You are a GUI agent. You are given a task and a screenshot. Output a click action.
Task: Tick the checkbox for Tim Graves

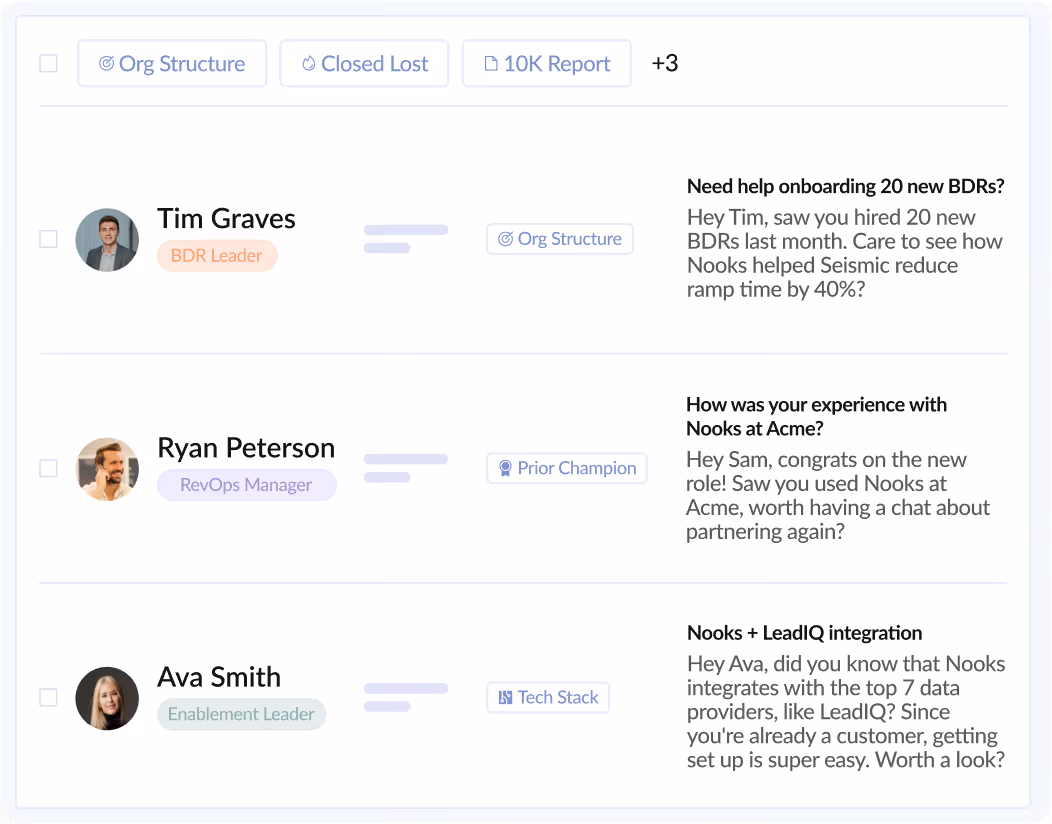48,239
